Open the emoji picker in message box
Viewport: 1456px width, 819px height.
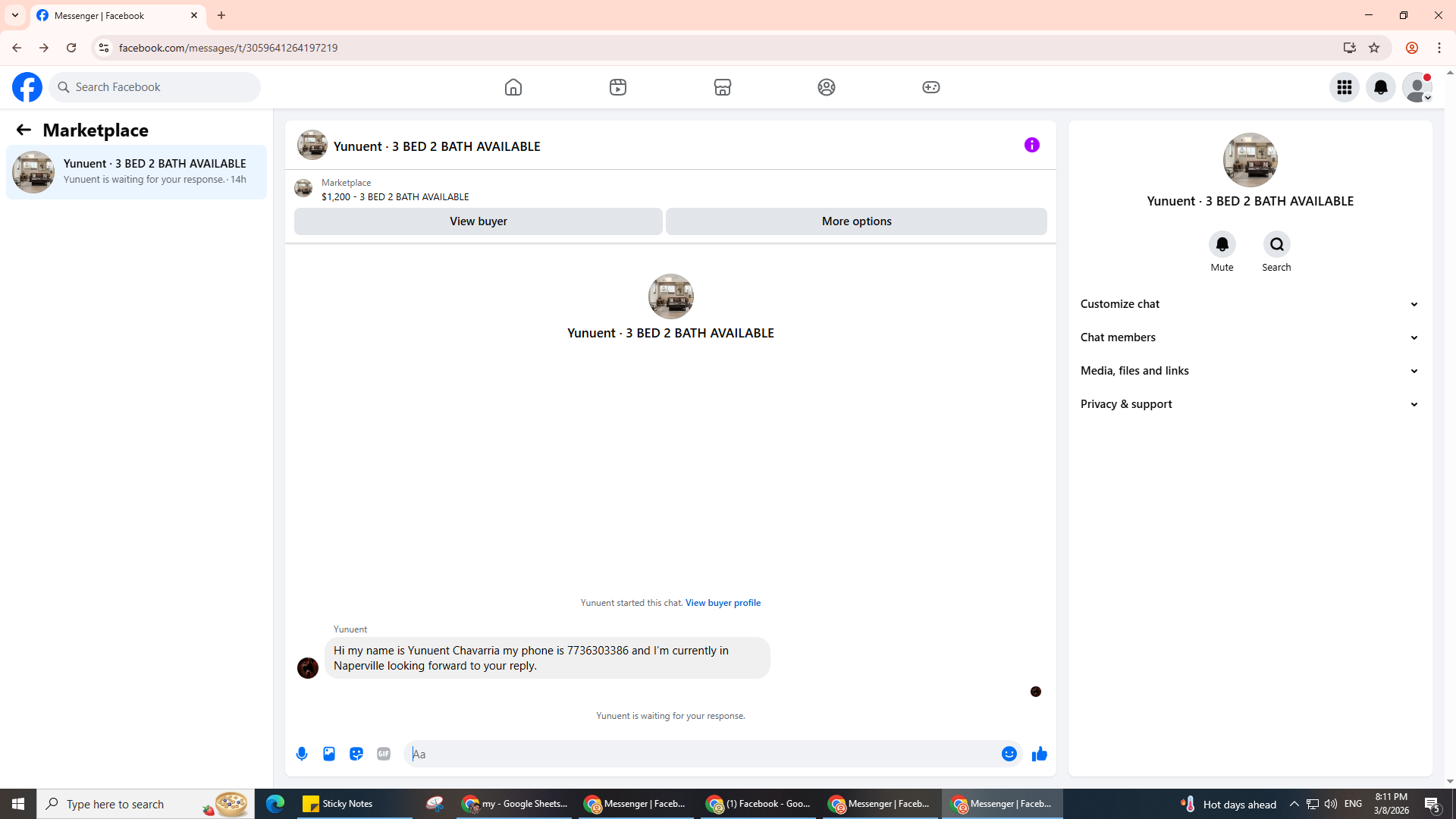(x=1009, y=754)
